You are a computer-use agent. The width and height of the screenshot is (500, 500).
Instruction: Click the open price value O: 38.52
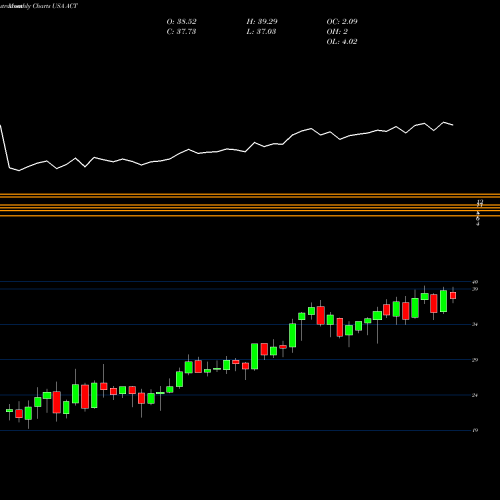pos(181,22)
